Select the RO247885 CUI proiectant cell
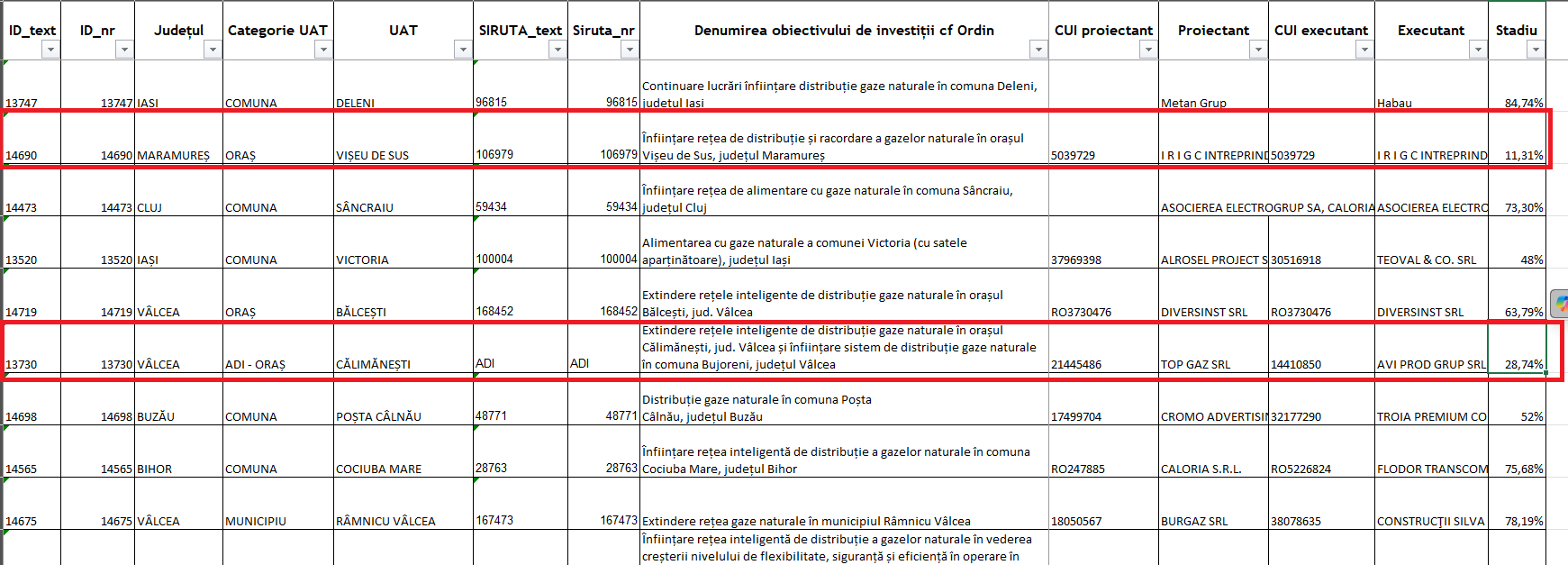The image size is (1568, 565). (x=1103, y=451)
